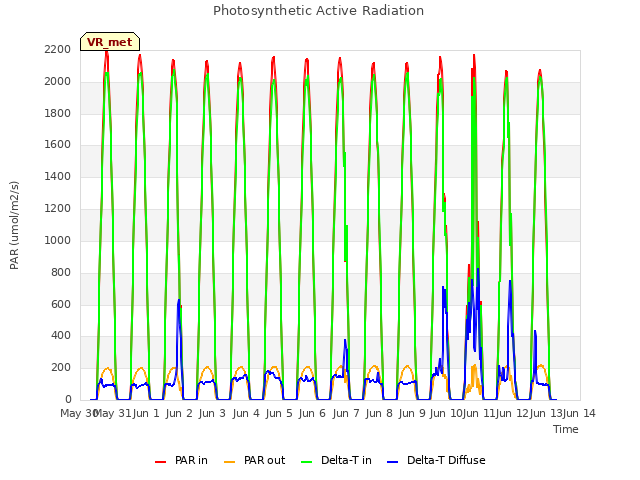Image resolution: width=640 pixels, height=480 pixels.
Task: Click the blue Delta-T Diffuse legend swatch
Action: click(392, 462)
